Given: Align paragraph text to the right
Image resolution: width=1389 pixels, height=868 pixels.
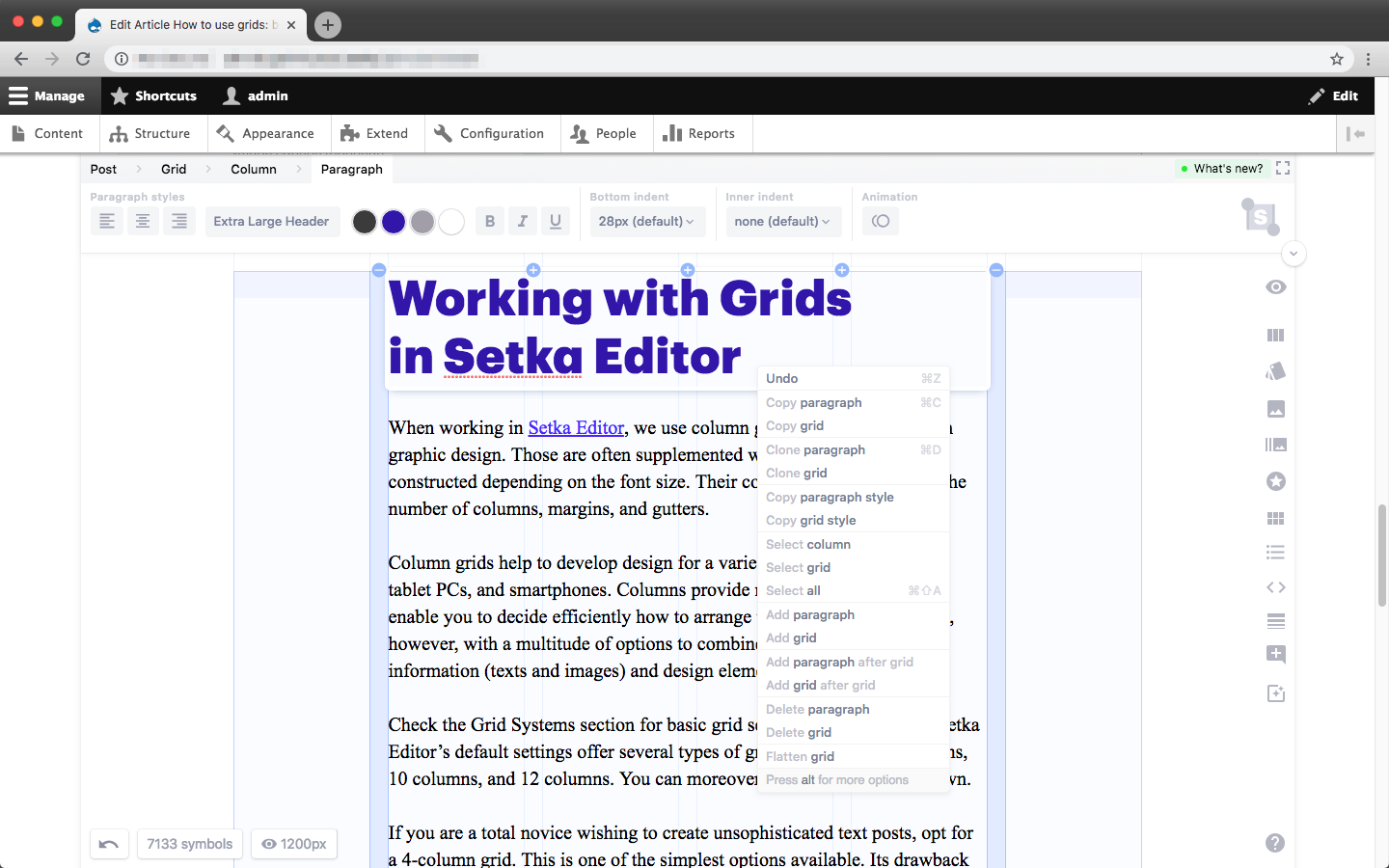Looking at the screenshot, I should pos(179,221).
